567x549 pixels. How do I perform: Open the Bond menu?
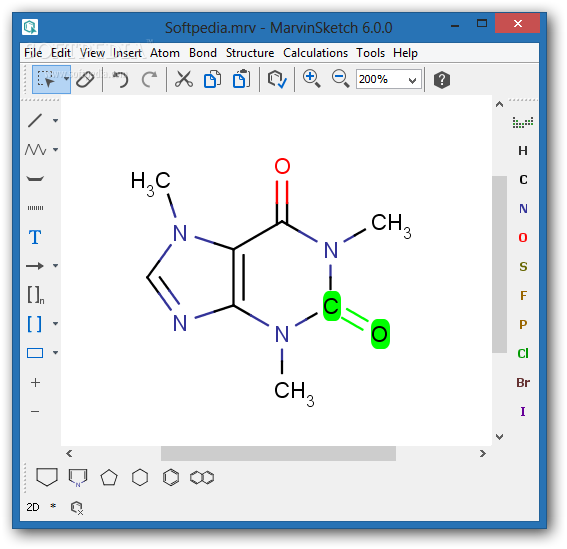[x=203, y=53]
